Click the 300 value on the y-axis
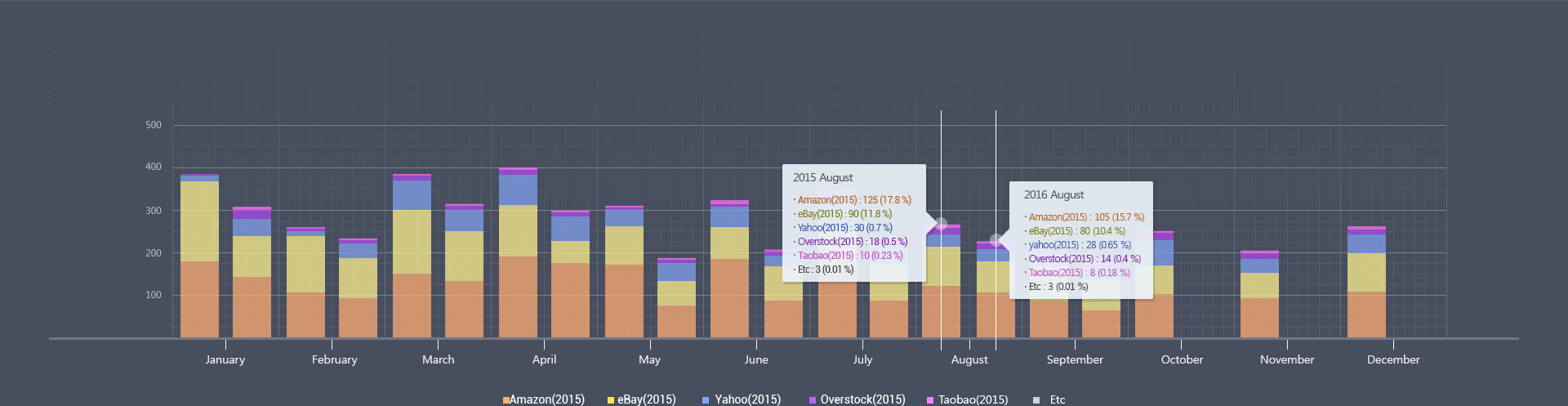This screenshot has height=406, width=1568. [154, 211]
